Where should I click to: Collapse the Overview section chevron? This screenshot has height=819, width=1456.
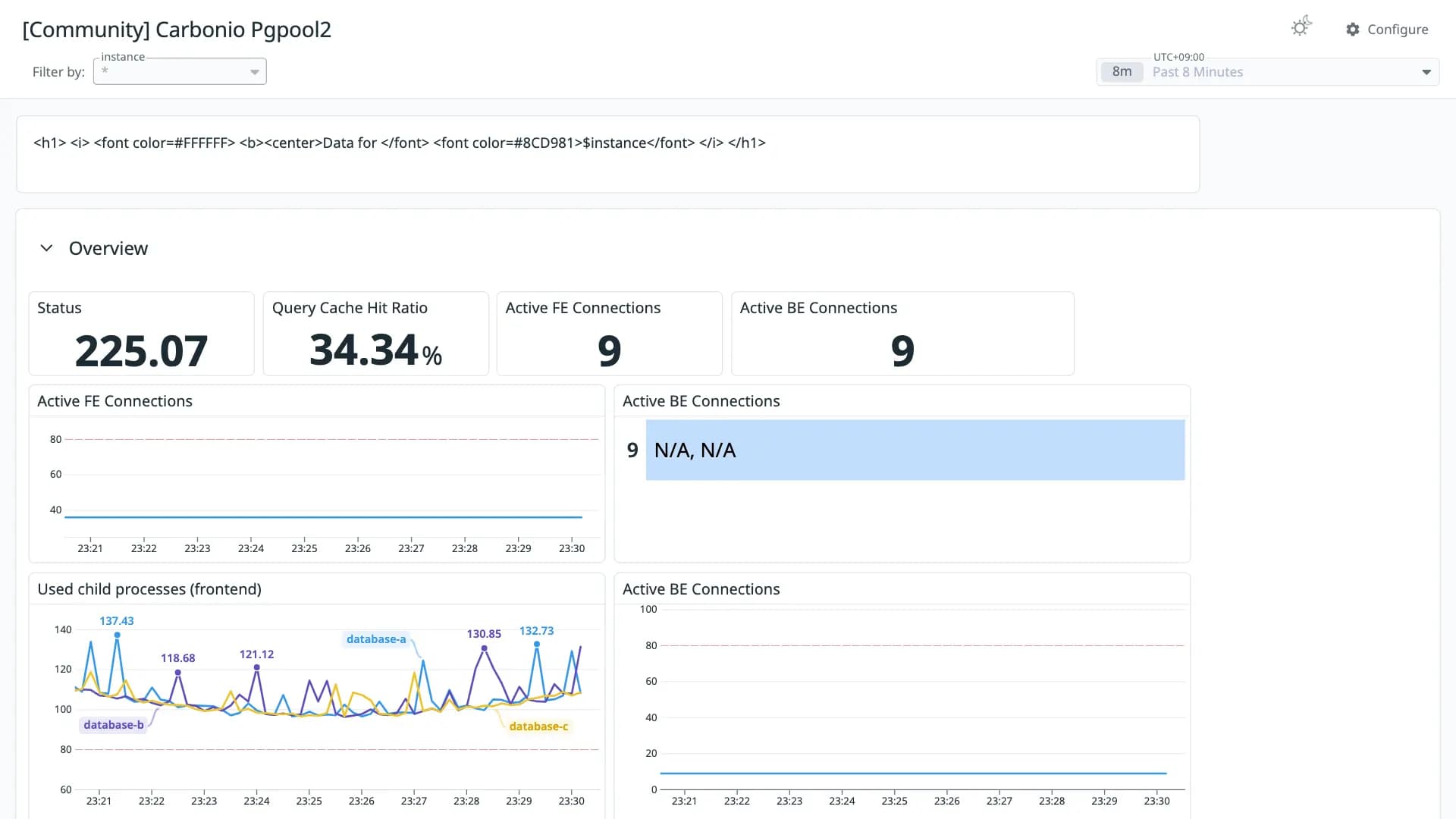tap(46, 248)
